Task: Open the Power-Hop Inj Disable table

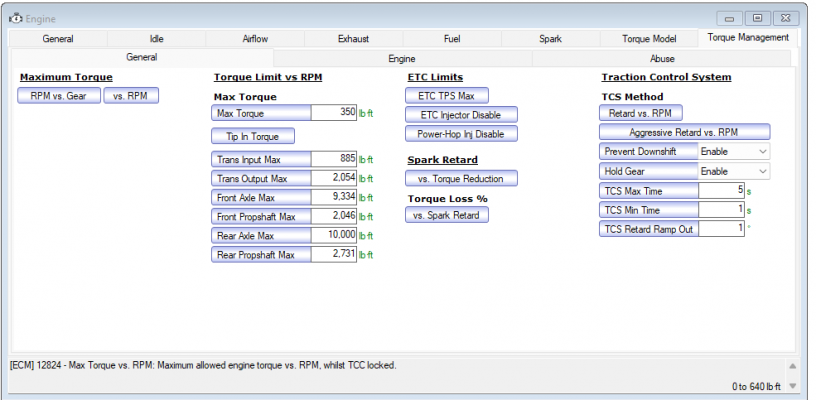Action: (461, 134)
